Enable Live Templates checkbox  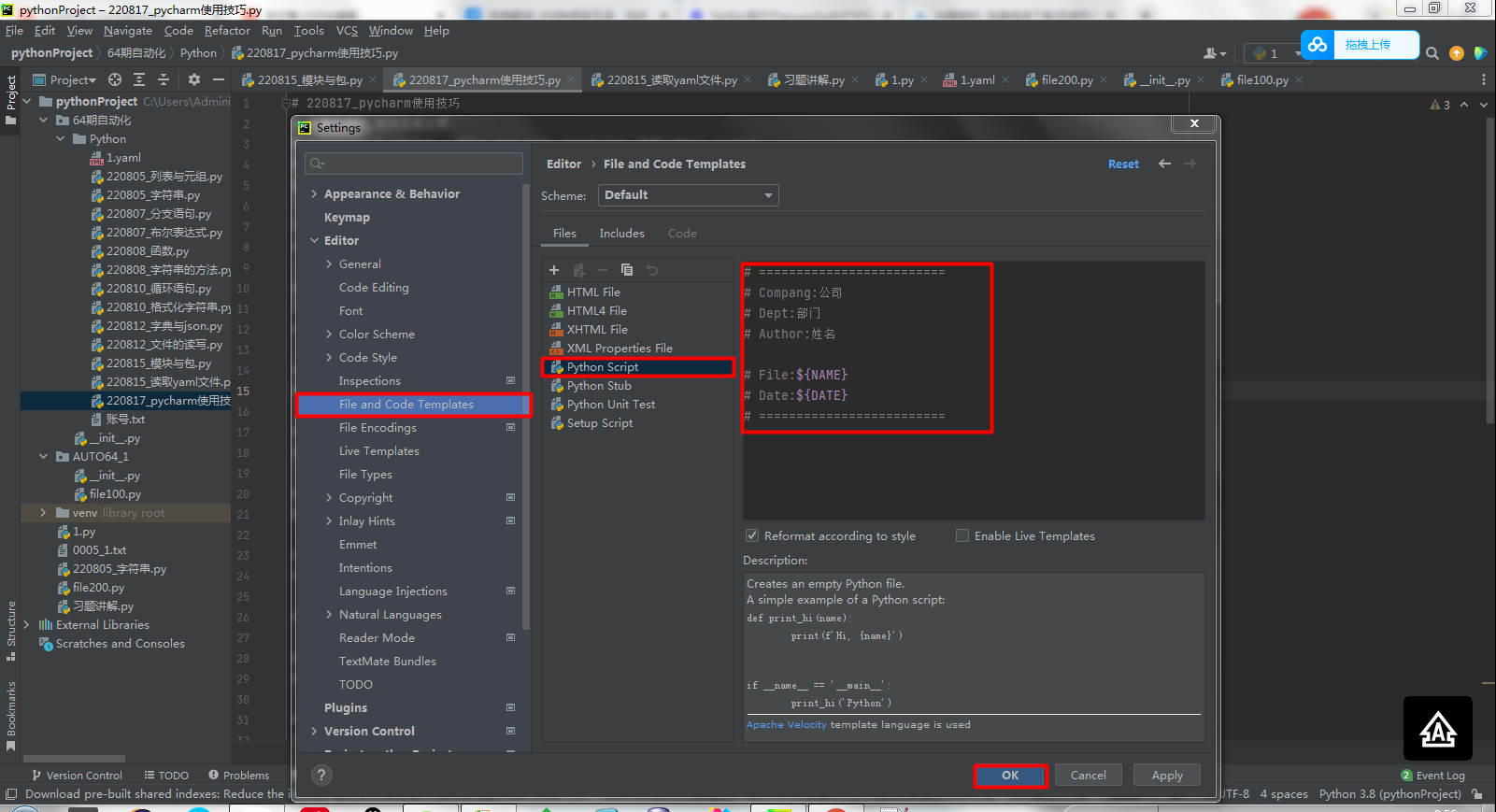click(x=962, y=536)
